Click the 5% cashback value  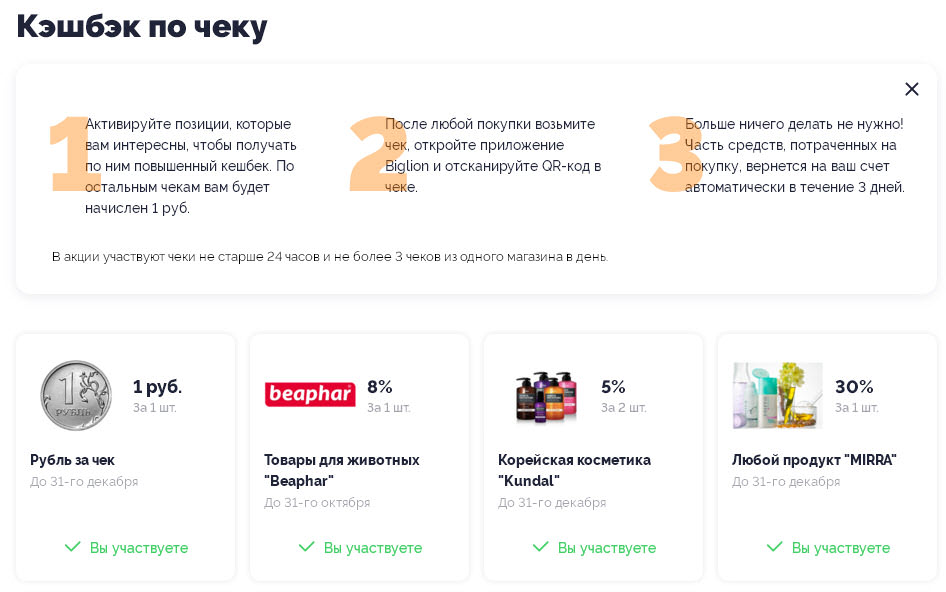coord(613,386)
